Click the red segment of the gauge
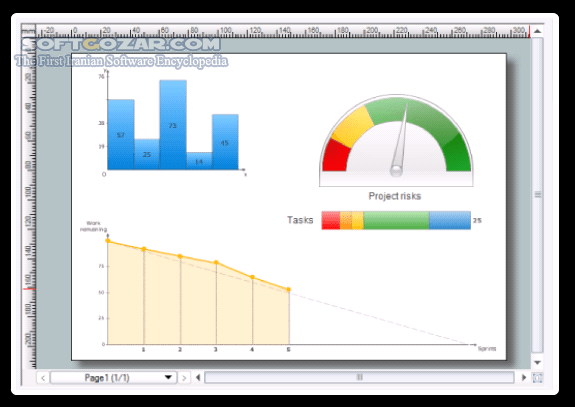The width and height of the screenshot is (575, 407). 336,156
